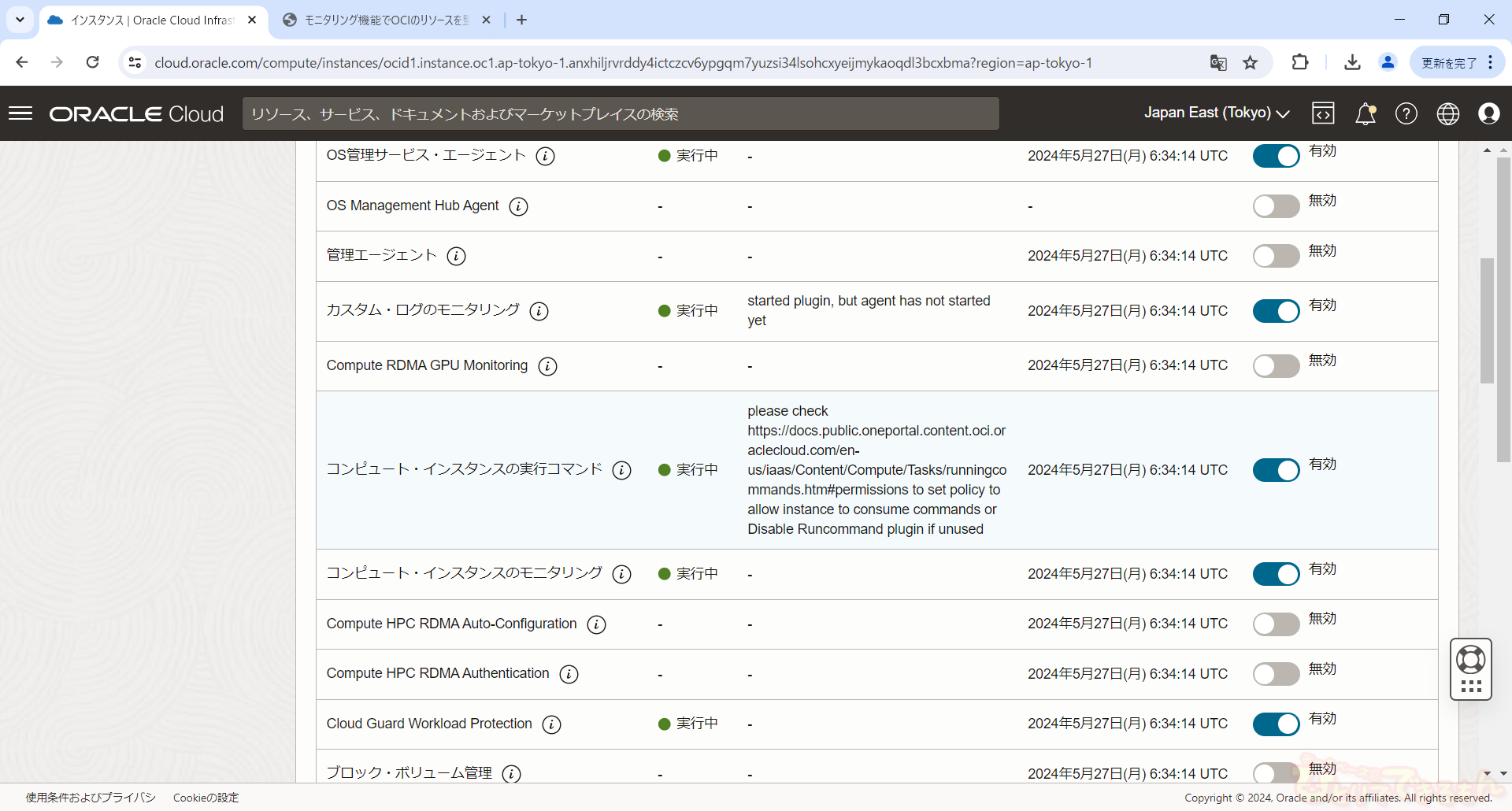The width and height of the screenshot is (1512, 811).
Task: Open the Oracle Cloud navigation hamburger menu
Action: 20,113
